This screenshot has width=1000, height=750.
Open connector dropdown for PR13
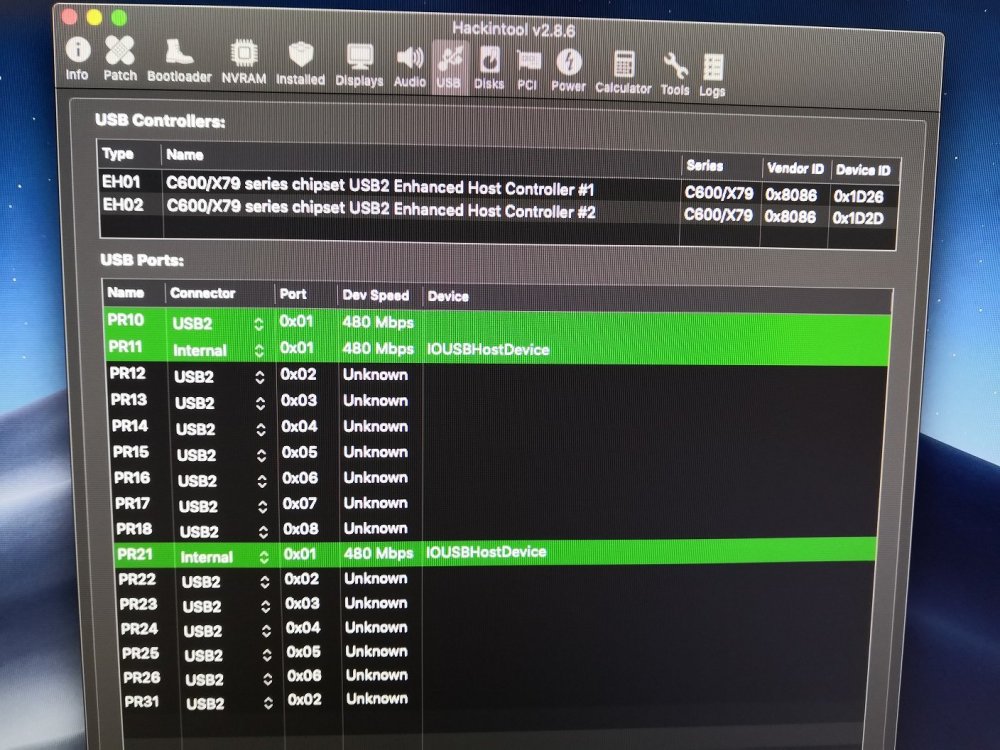click(260, 404)
